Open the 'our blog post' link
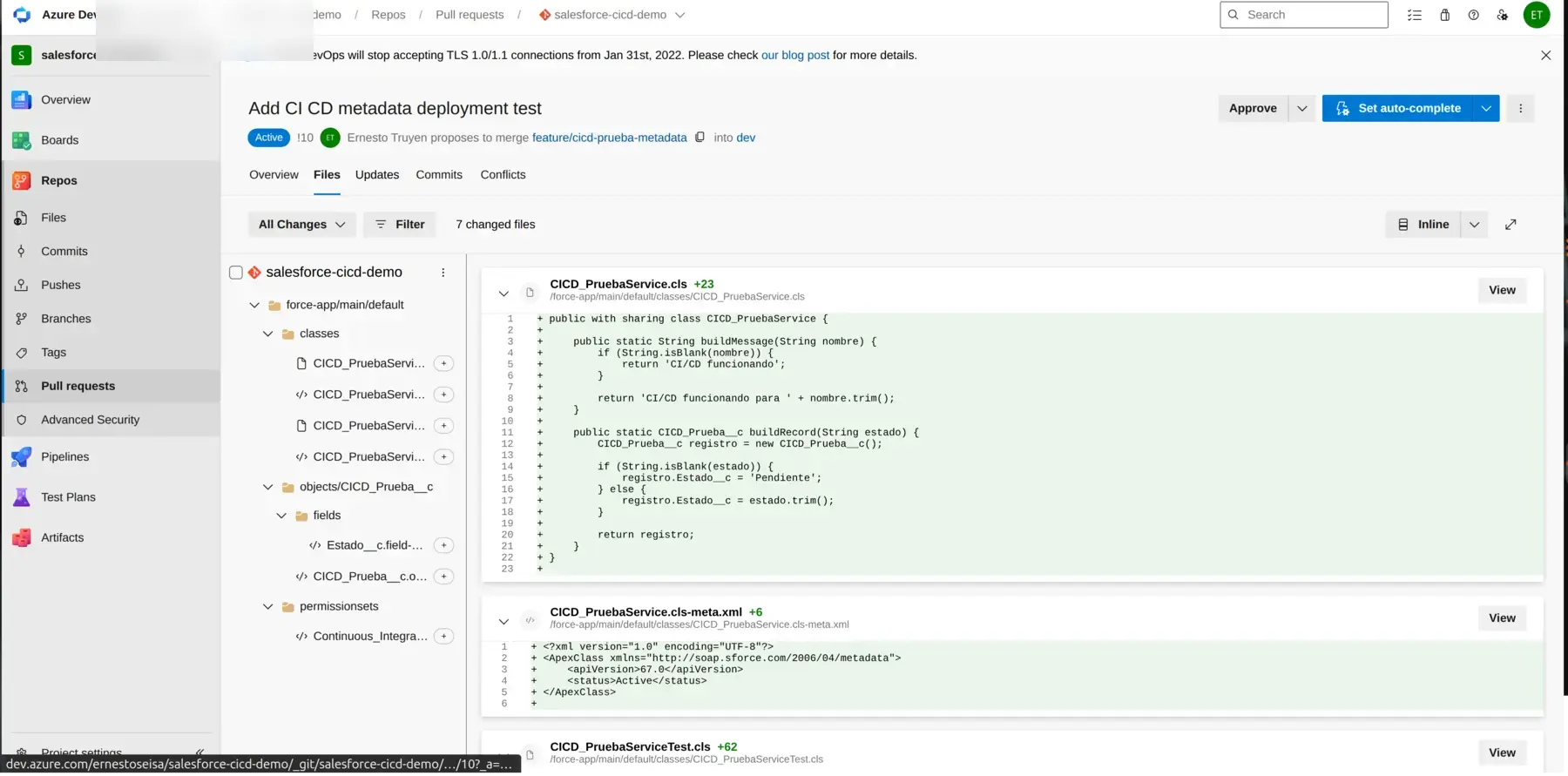Image resolution: width=1568 pixels, height=776 pixels. pyautogui.click(x=795, y=56)
